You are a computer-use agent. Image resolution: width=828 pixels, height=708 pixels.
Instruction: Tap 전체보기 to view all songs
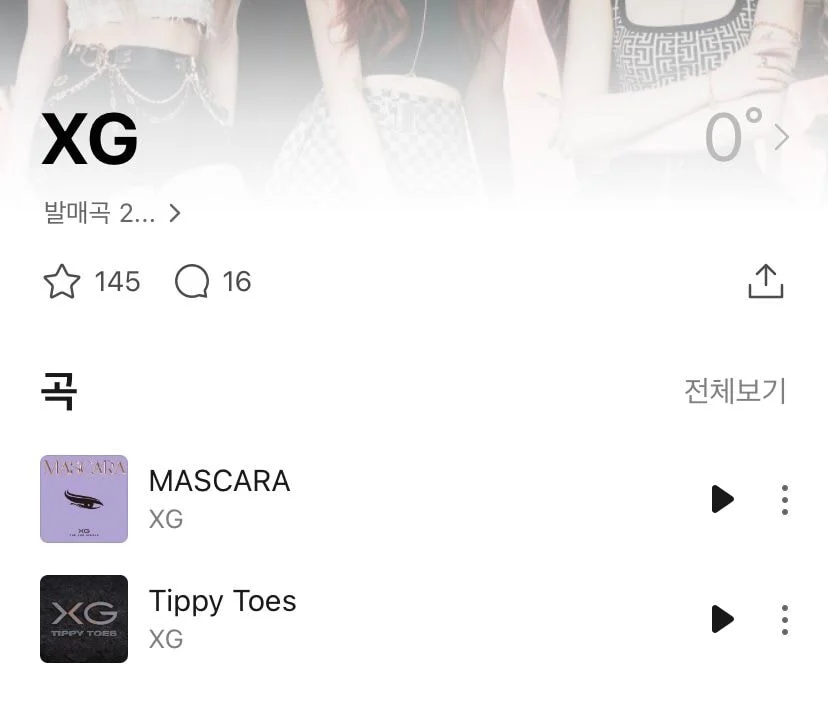coord(735,391)
